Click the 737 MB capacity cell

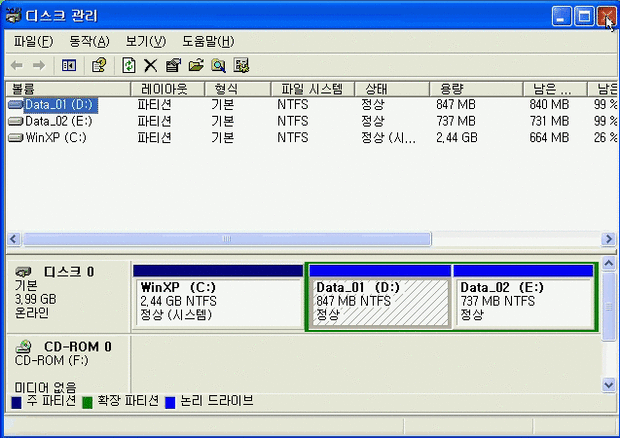tap(456, 121)
